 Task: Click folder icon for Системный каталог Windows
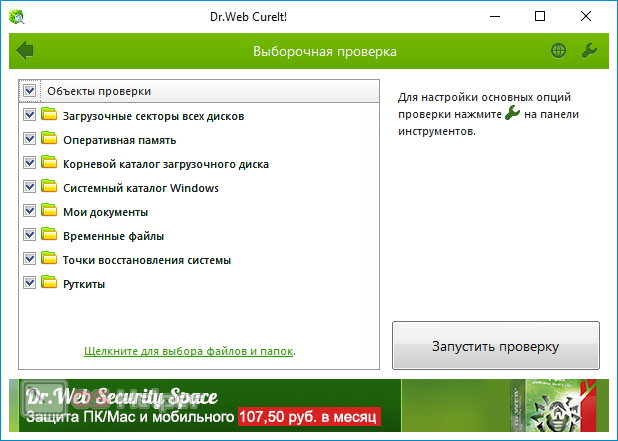tap(49, 186)
